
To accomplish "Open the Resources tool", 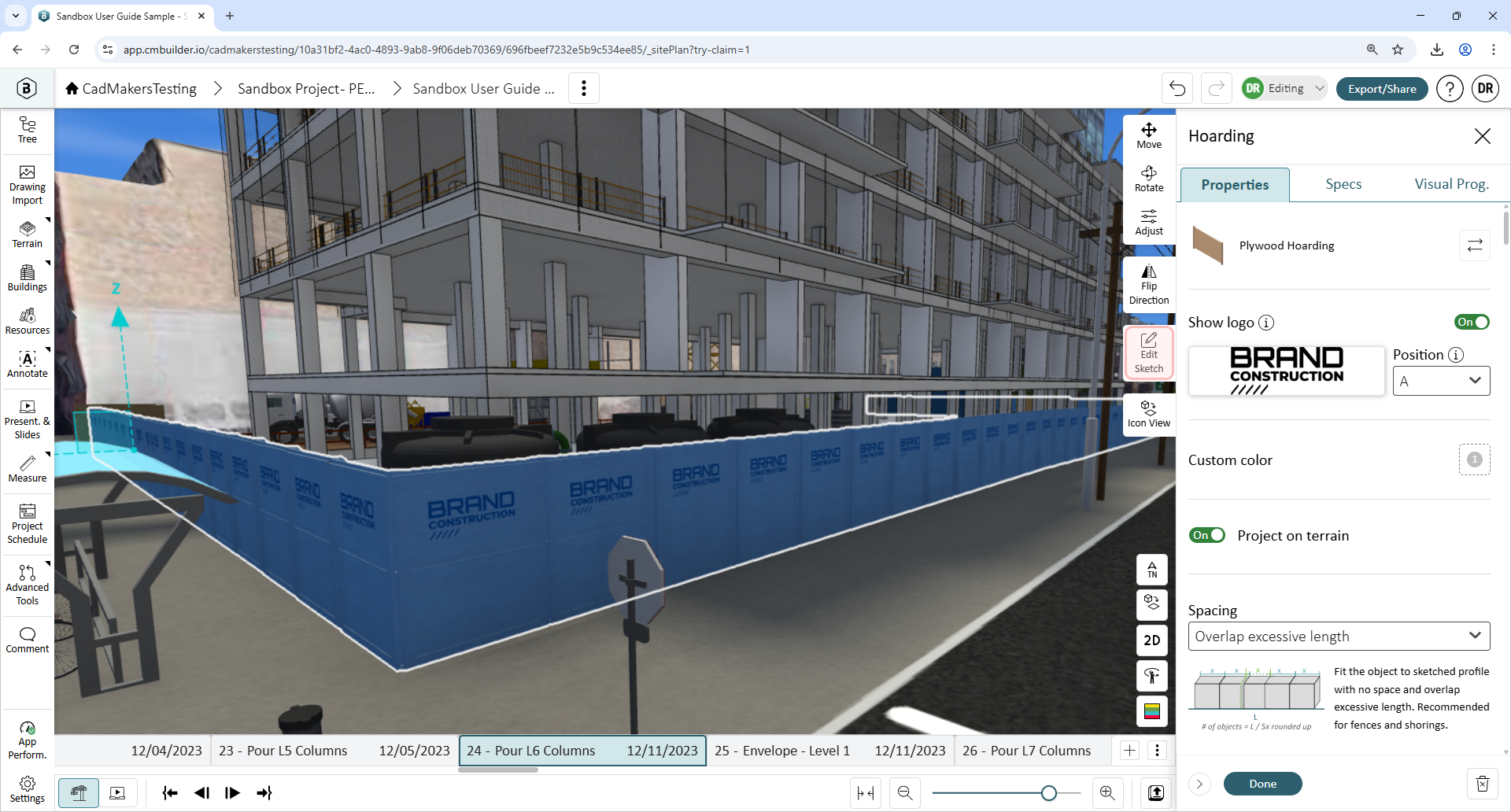I will tap(28, 321).
